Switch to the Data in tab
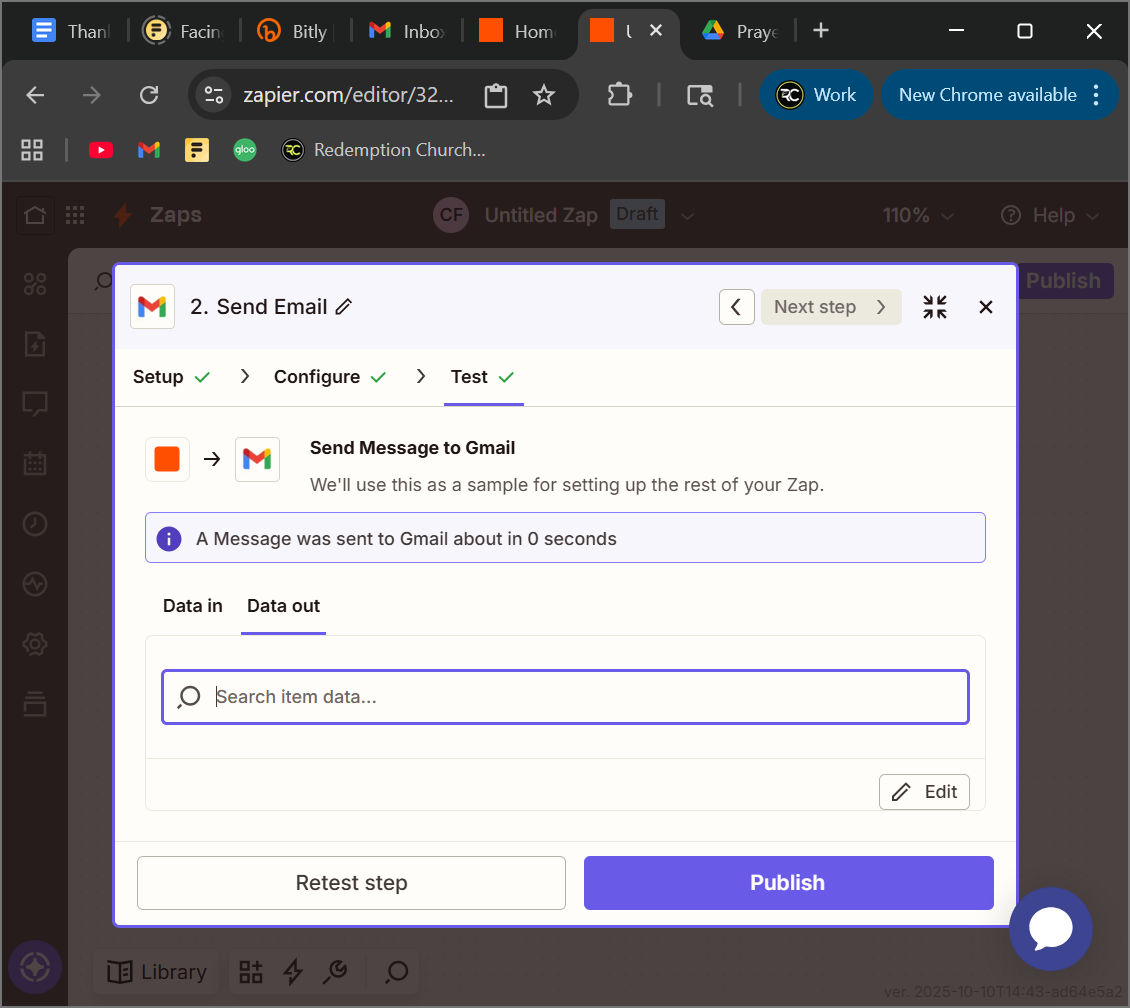Viewport: 1130px width, 1008px height. click(193, 606)
